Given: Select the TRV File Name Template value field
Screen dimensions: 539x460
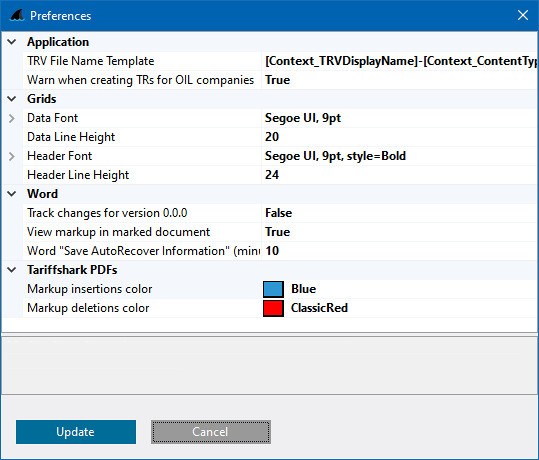Looking at the screenshot, I should 400,61.
